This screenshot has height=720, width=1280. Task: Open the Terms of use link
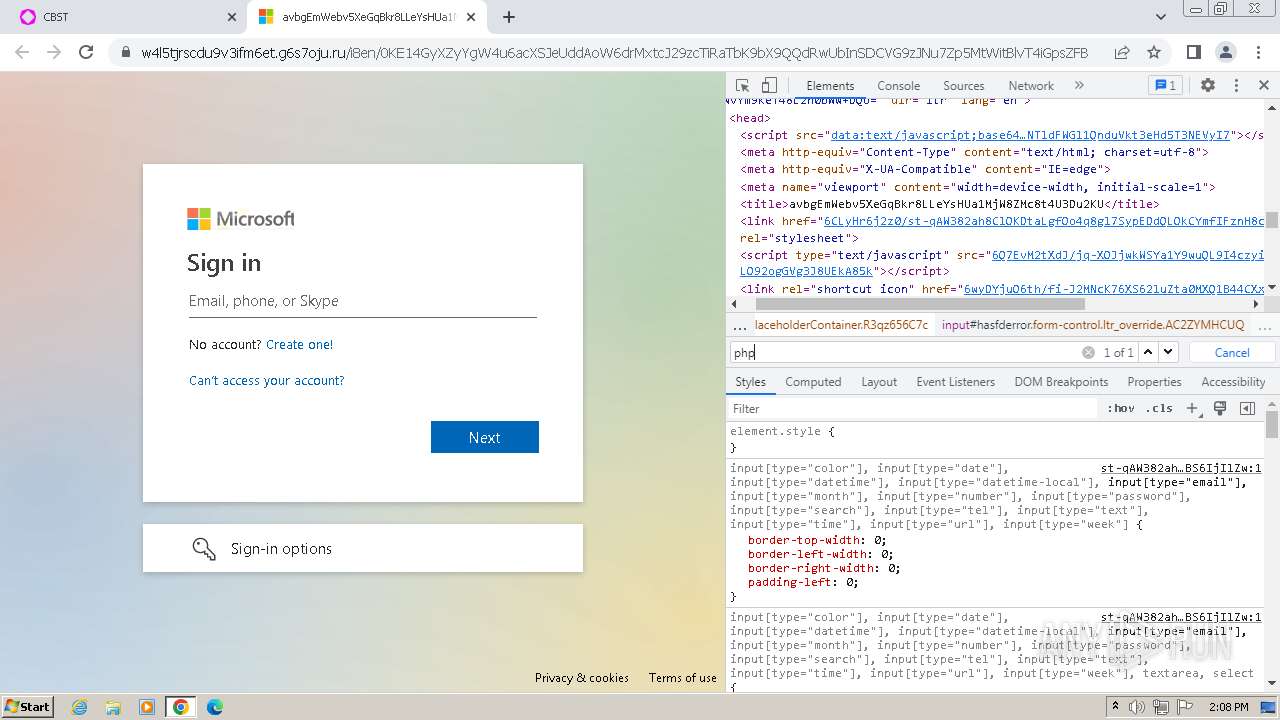pos(683,677)
